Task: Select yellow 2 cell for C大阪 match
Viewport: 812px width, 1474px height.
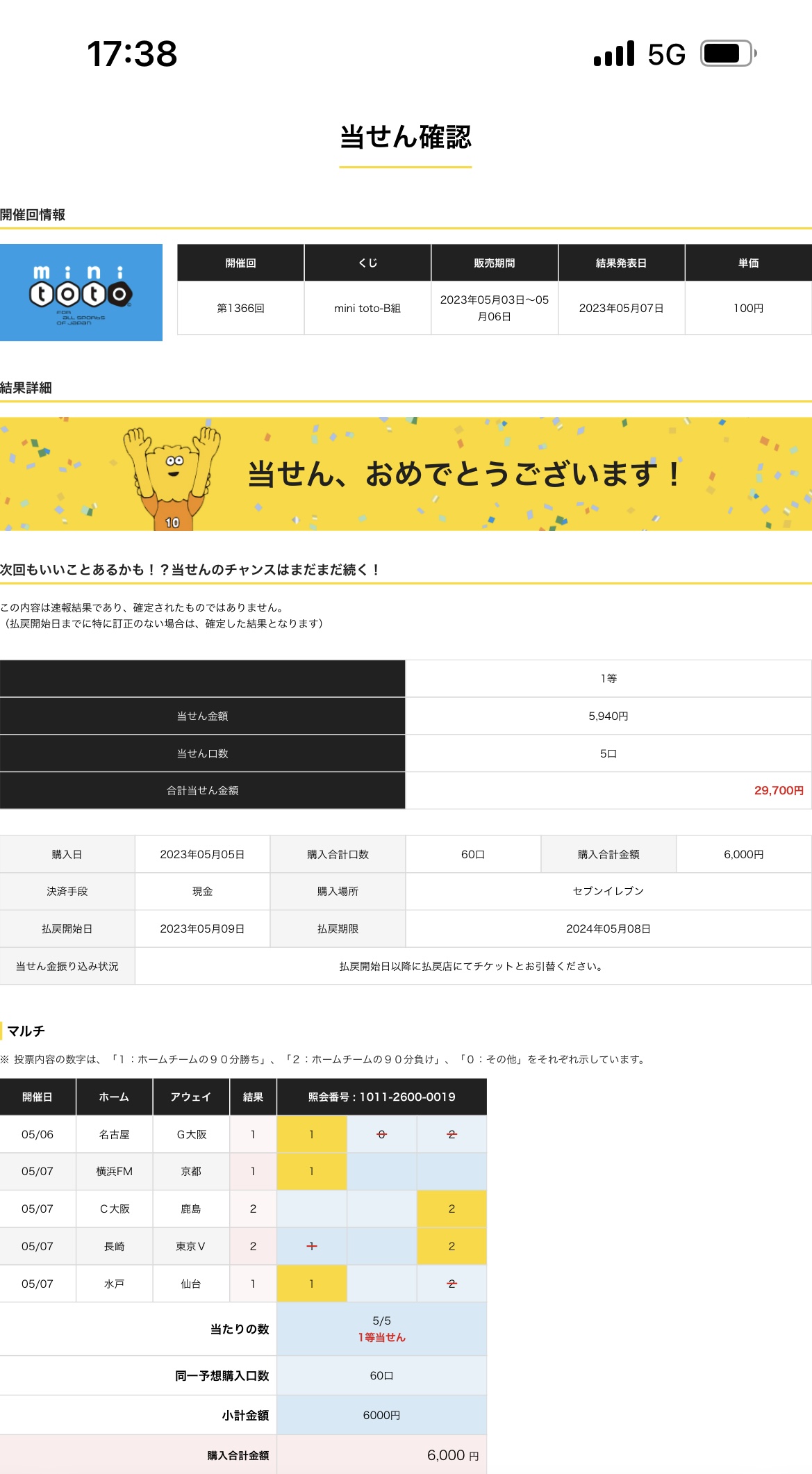Action: point(451,1209)
